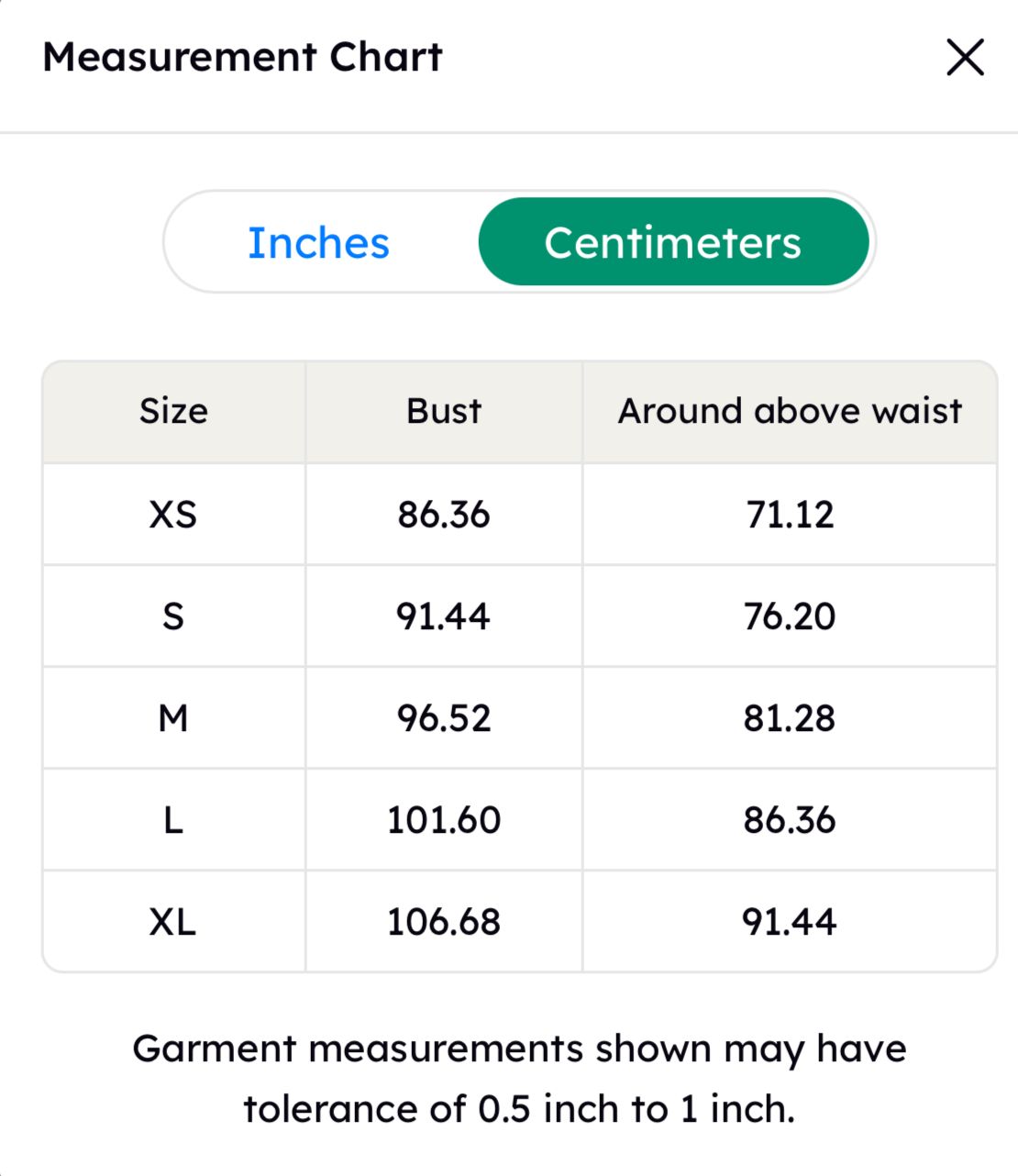This screenshot has width=1018, height=1176.
Task: Click the 96.52 bust value for M
Action: (x=444, y=718)
